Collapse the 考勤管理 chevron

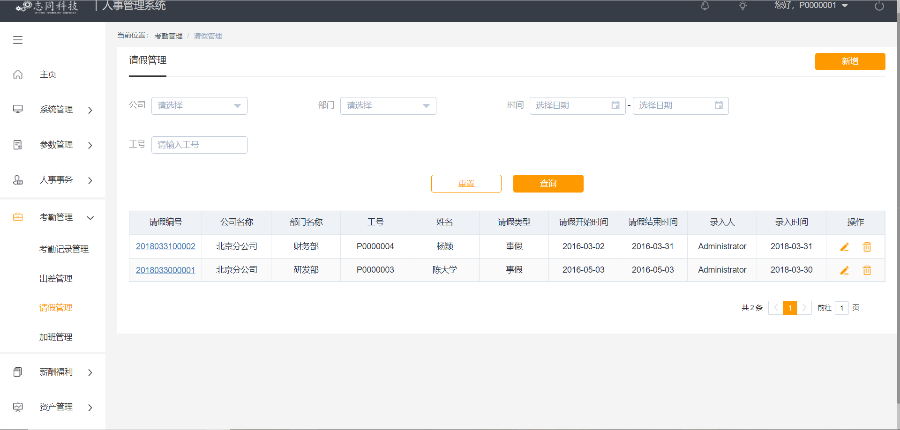click(90, 218)
